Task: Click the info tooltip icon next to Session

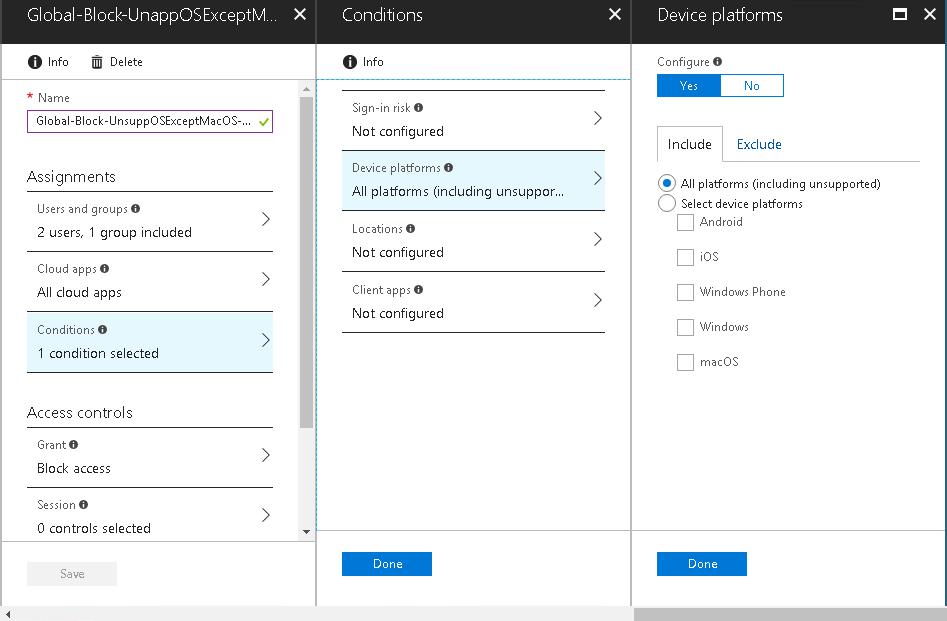Action: pyautogui.click(x=83, y=504)
